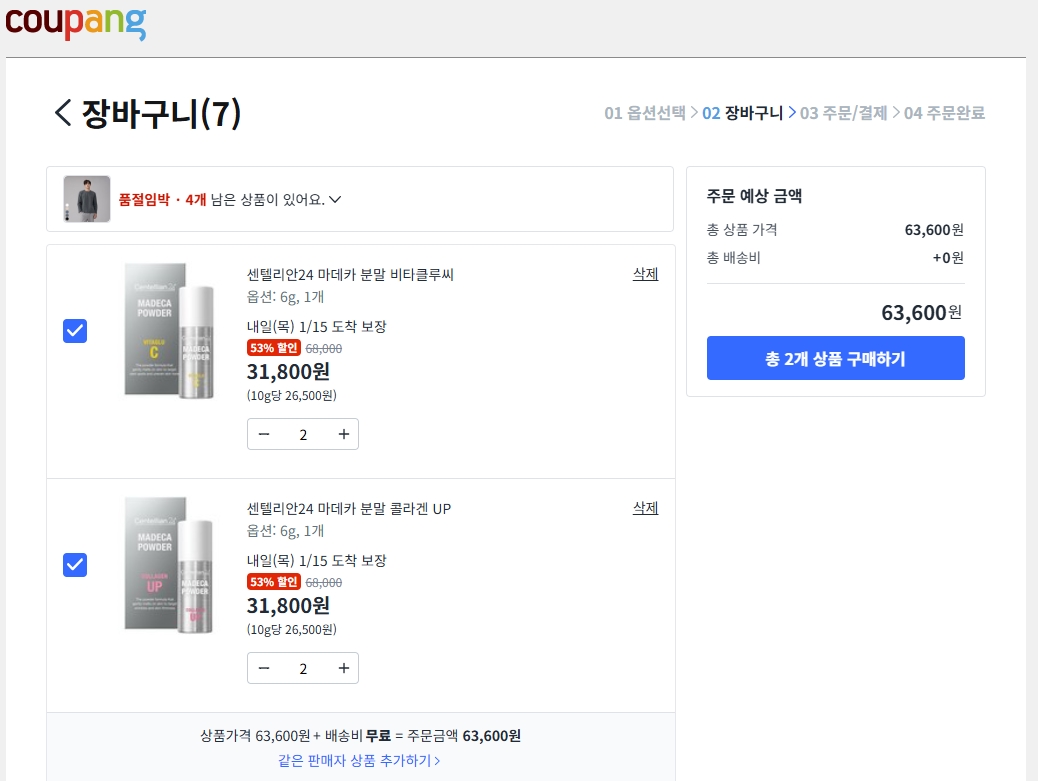Open 센텔리안24 마데카 분말 비타클루씨 title
This screenshot has height=781, width=1038.
click(350, 275)
